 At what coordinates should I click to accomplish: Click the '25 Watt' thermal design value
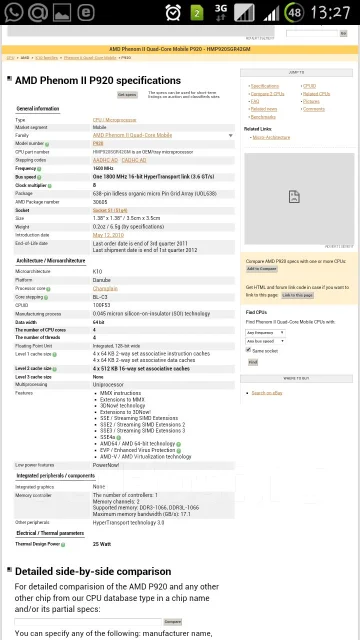102,544
